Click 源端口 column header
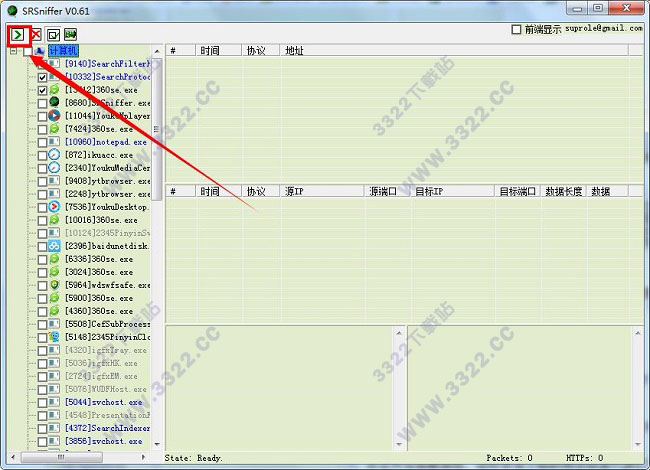Image resolution: width=650 pixels, height=470 pixels. [388, 191]
